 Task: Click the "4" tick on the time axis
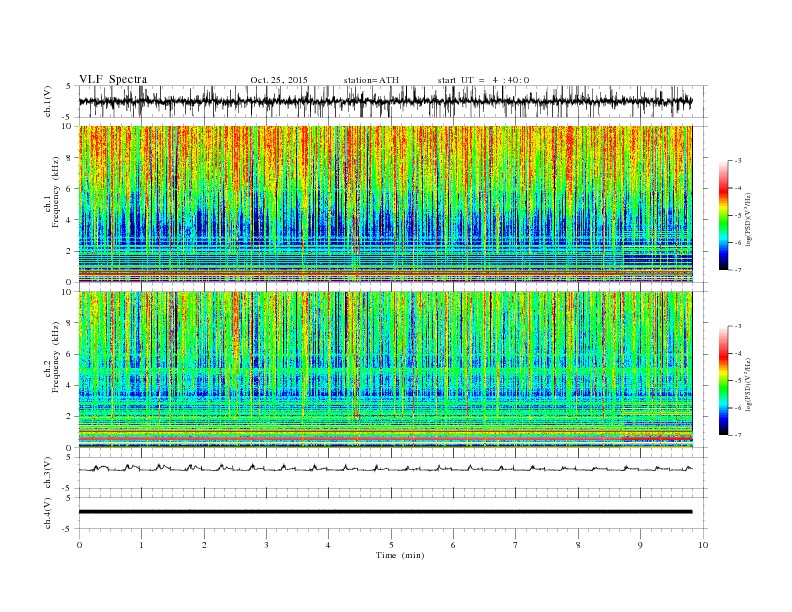(x=328, y=545)
